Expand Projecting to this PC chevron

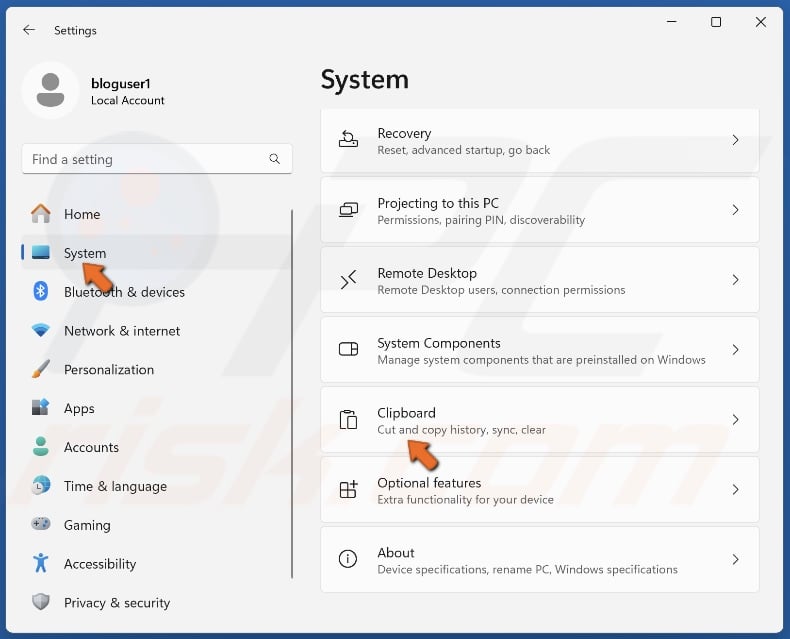(736, 210)
